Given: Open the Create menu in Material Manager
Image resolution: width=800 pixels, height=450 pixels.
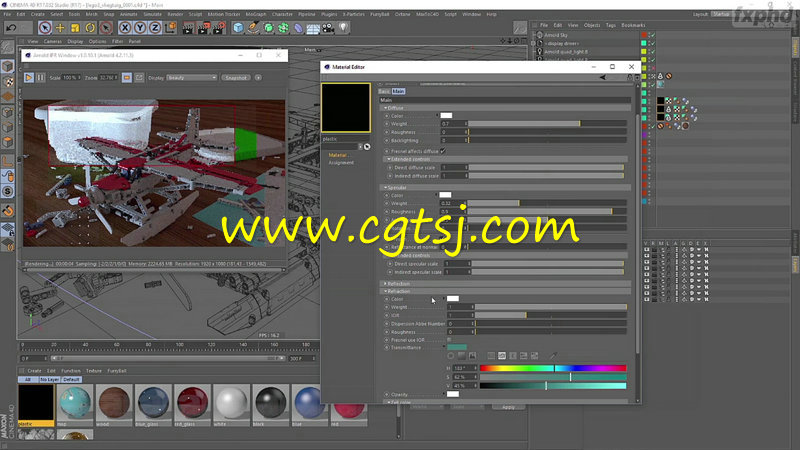Looking at the screenshot, I should point(34,371).
